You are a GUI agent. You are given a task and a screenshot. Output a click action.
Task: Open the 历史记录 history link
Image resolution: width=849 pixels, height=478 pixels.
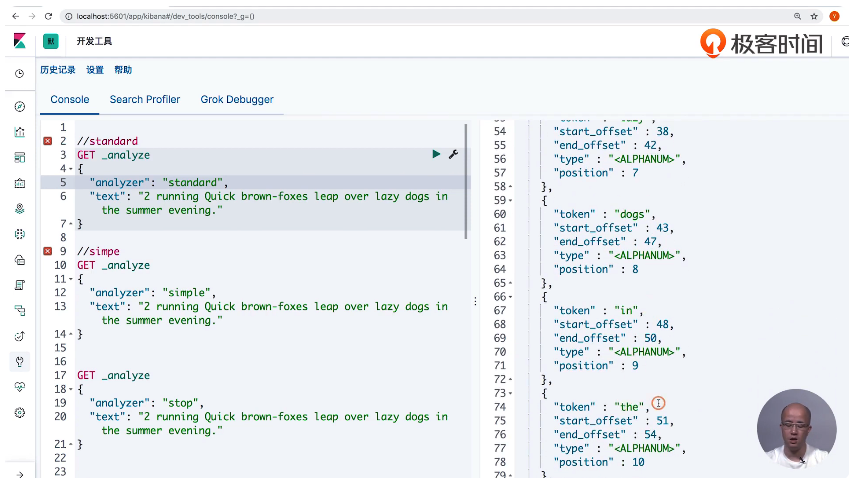click(57, 70)
